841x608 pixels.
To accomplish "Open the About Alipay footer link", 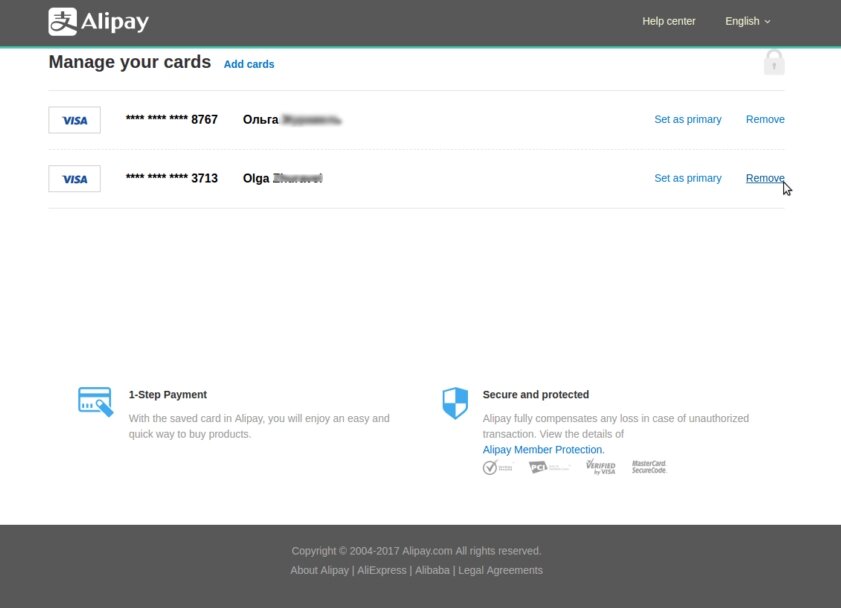I will [x=319, y=570].
